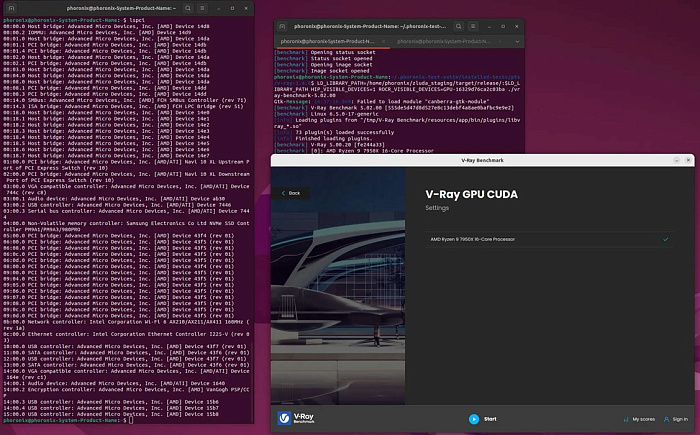Open hamburger menu of lspci terminal
Screen dimensions: 700x435
[202, 8]
